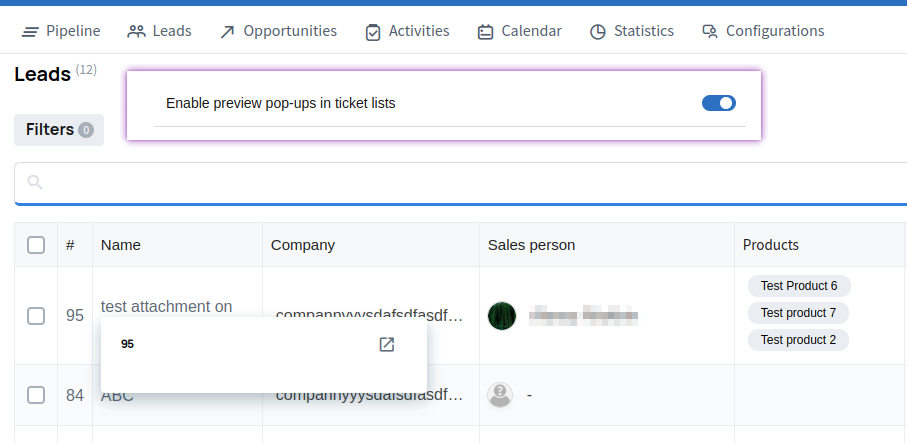Switch to the Statistics tab

tap(643, 31)
